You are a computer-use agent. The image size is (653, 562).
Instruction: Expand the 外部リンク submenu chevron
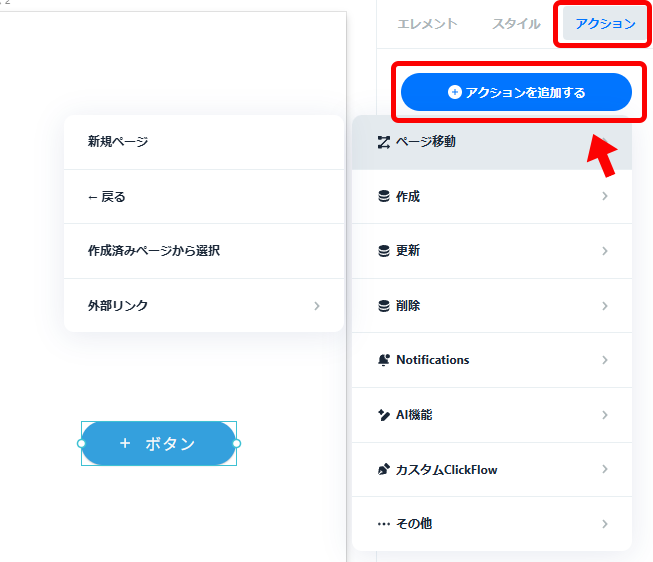pos(317,306)
